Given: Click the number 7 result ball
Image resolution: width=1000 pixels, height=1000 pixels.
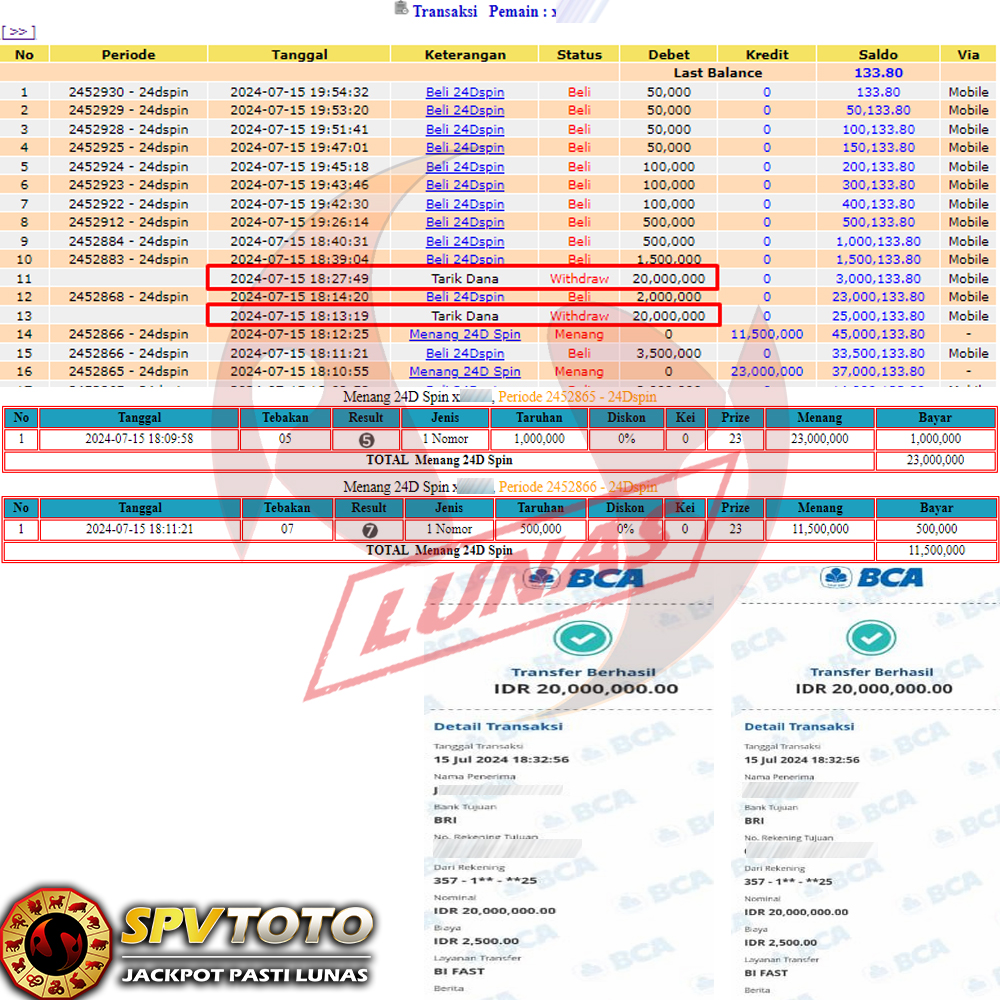Looking at the screenshot, I should point(367,530).
